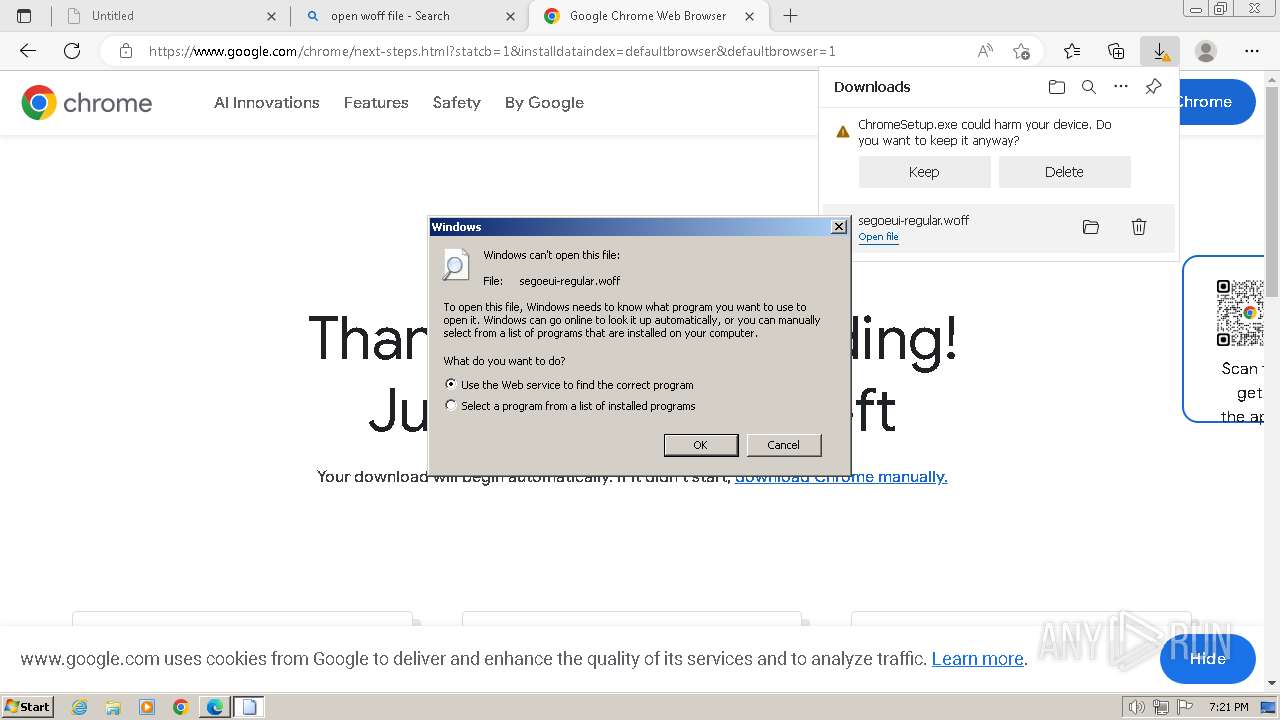The width and height of the screenshot is (1280, 720).
Task: Go back to the previous page
Action: point(28,51)
